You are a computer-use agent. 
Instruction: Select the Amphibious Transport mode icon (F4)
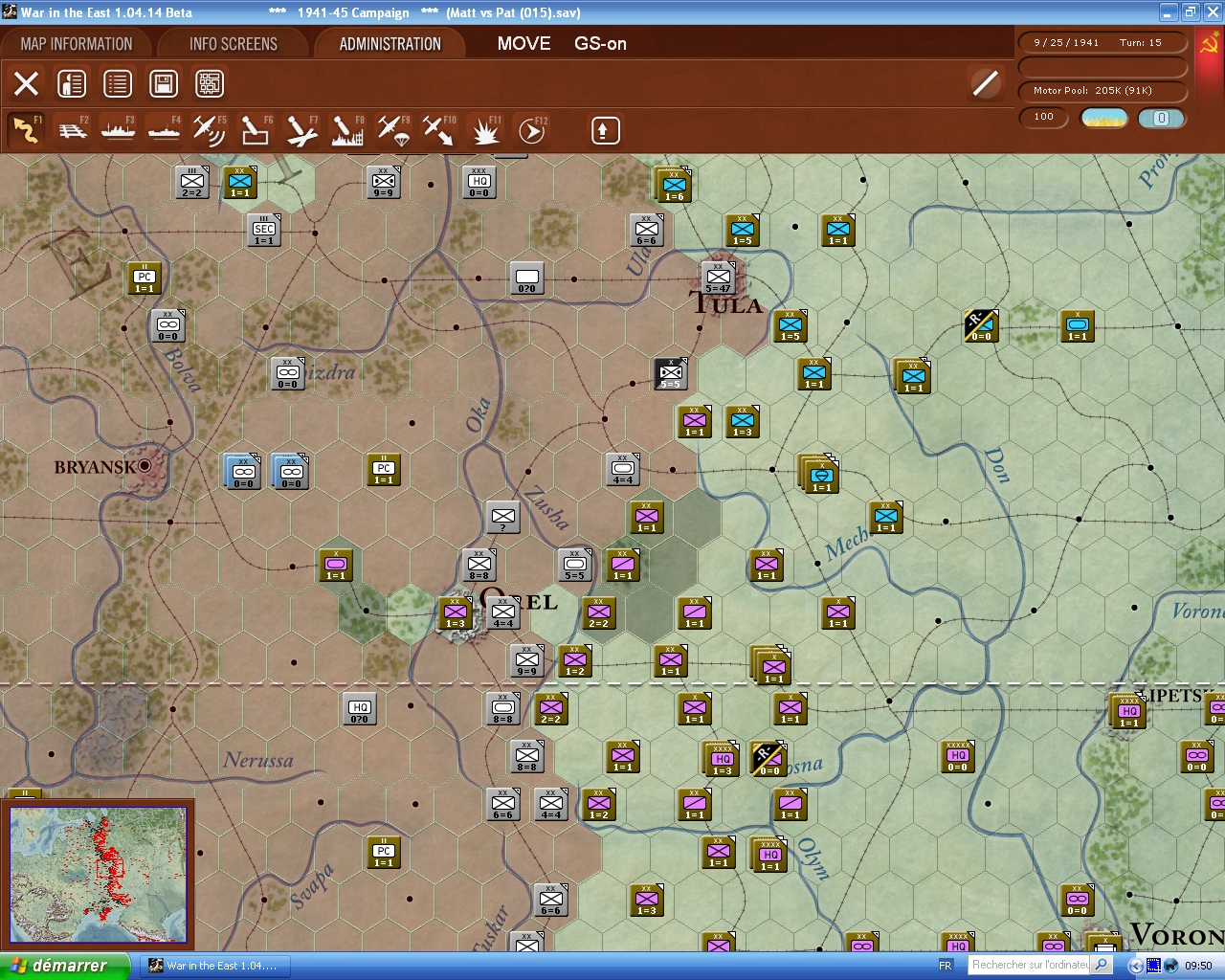pyautogui.click(x=164, y=130)
